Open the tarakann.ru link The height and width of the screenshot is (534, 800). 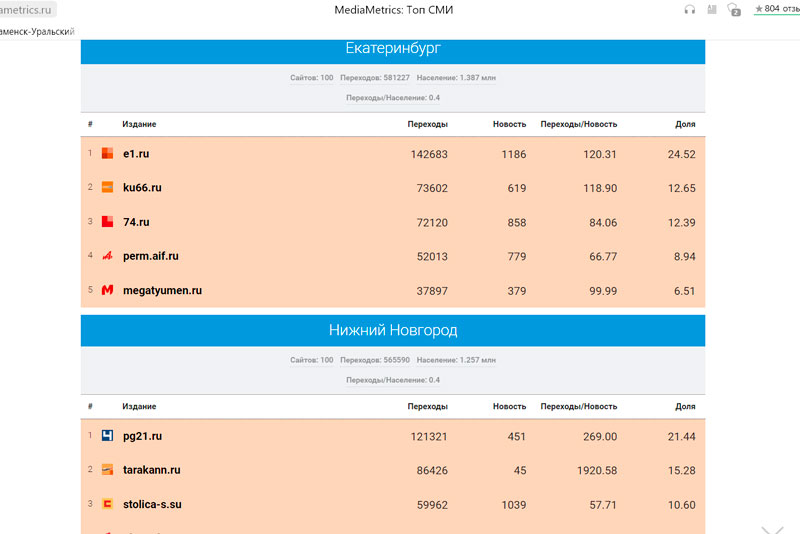(151, 470)
